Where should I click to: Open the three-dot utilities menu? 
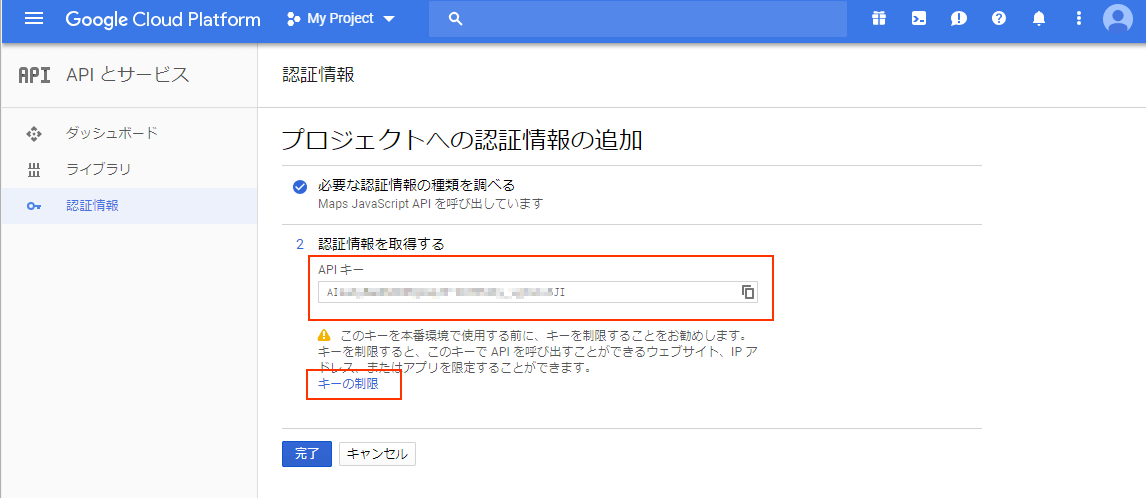1079,19
